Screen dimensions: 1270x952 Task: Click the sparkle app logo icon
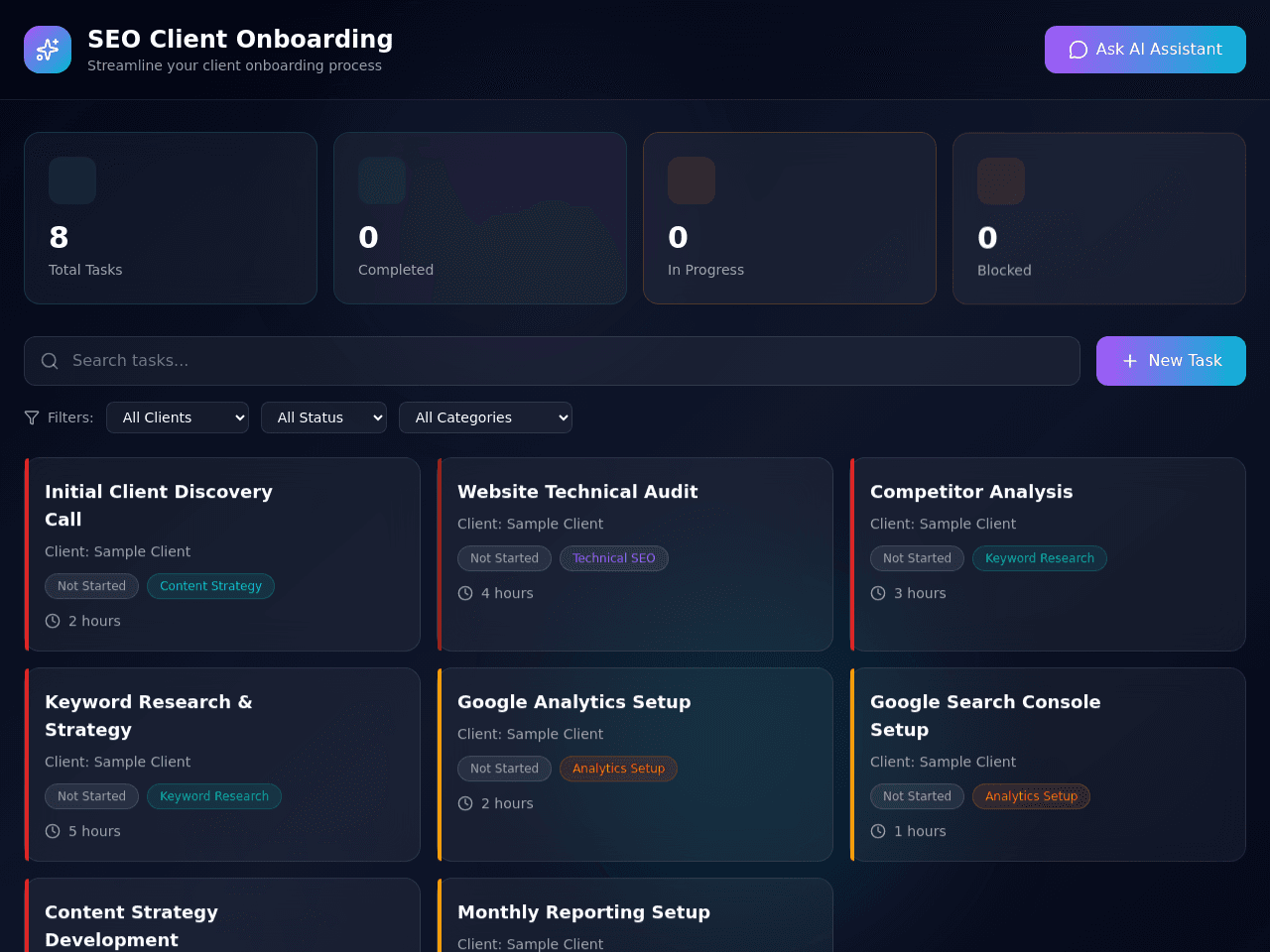pyautogui.click(x=48, y=50)
